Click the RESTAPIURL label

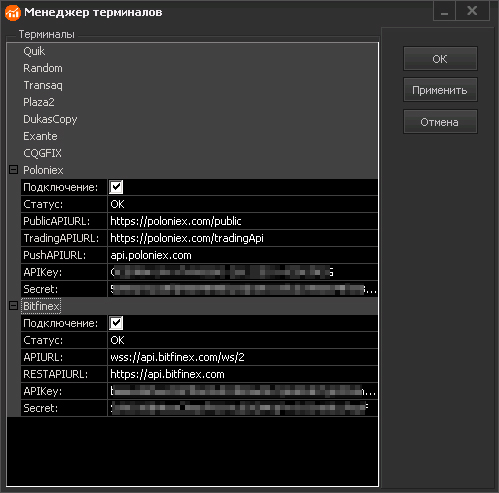(x=55, y=374)
